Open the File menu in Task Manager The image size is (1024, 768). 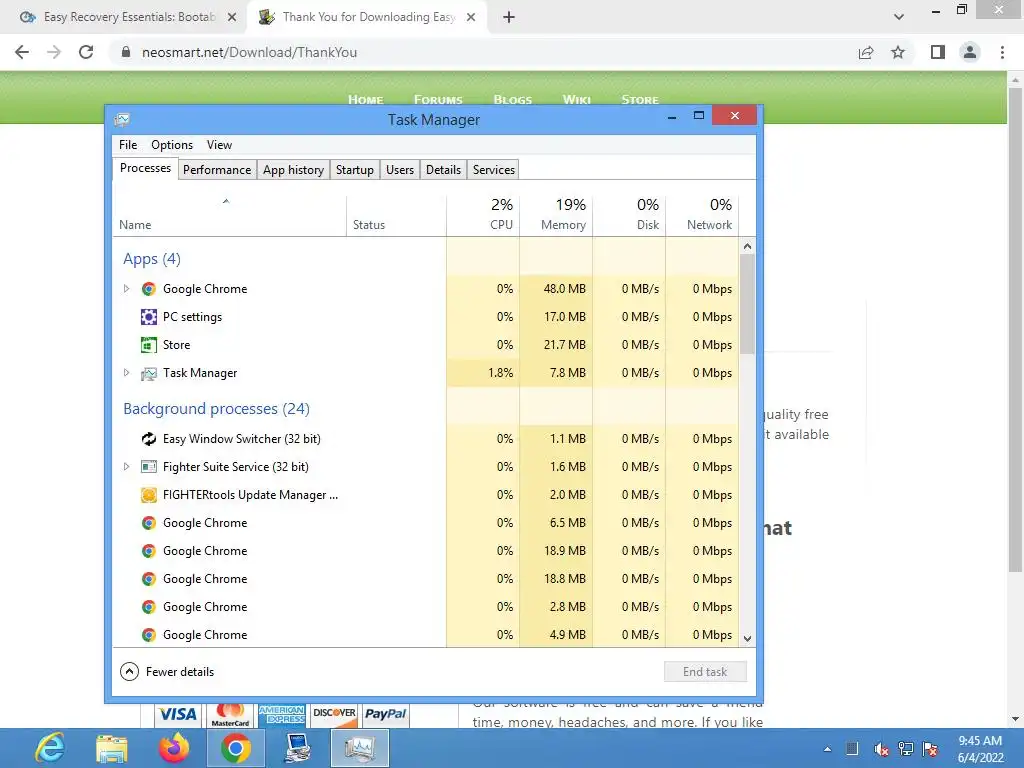(128, 145)
